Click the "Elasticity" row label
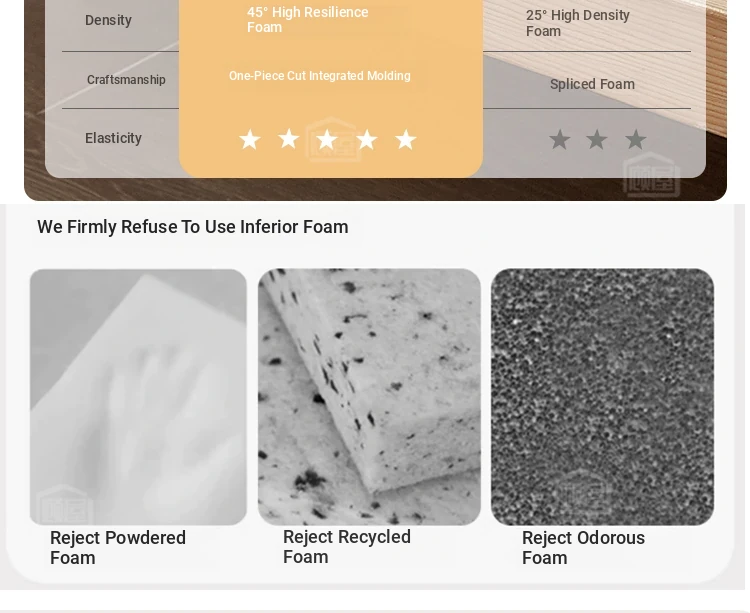 point(113,138)
